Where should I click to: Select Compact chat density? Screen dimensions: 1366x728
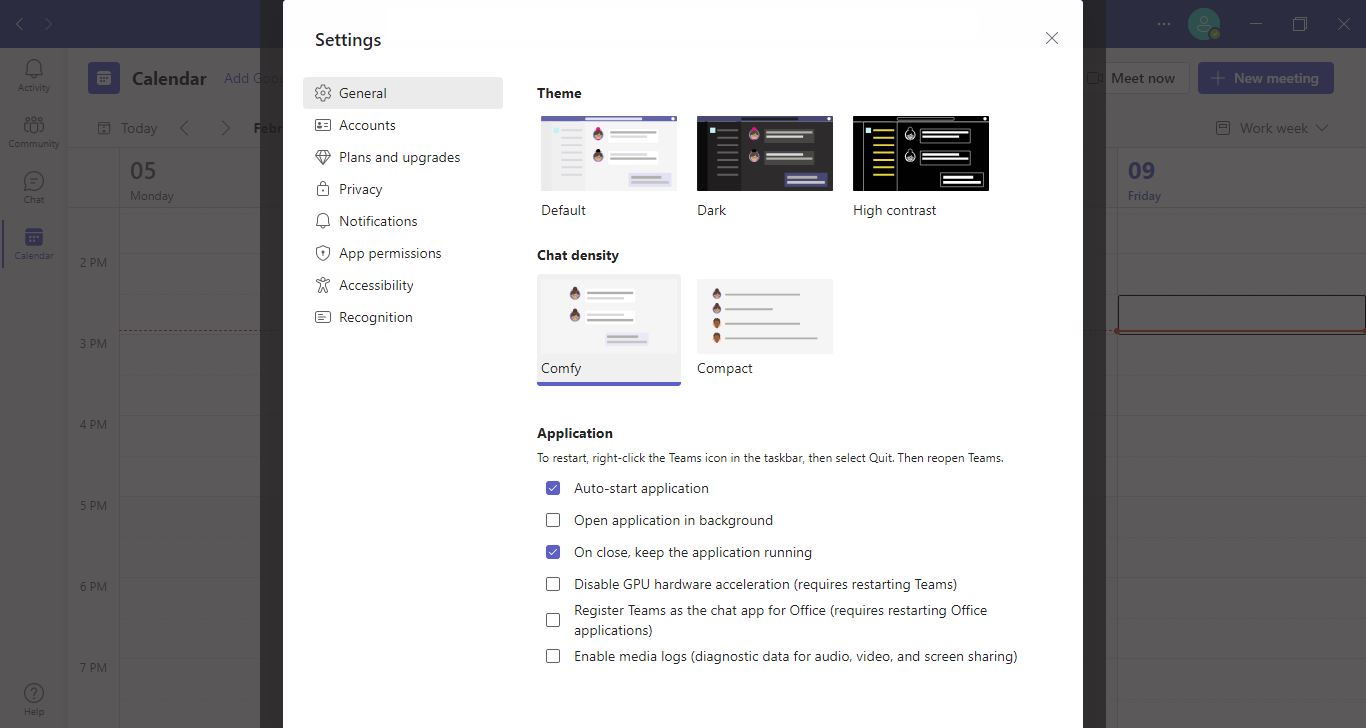coord(765,329)
